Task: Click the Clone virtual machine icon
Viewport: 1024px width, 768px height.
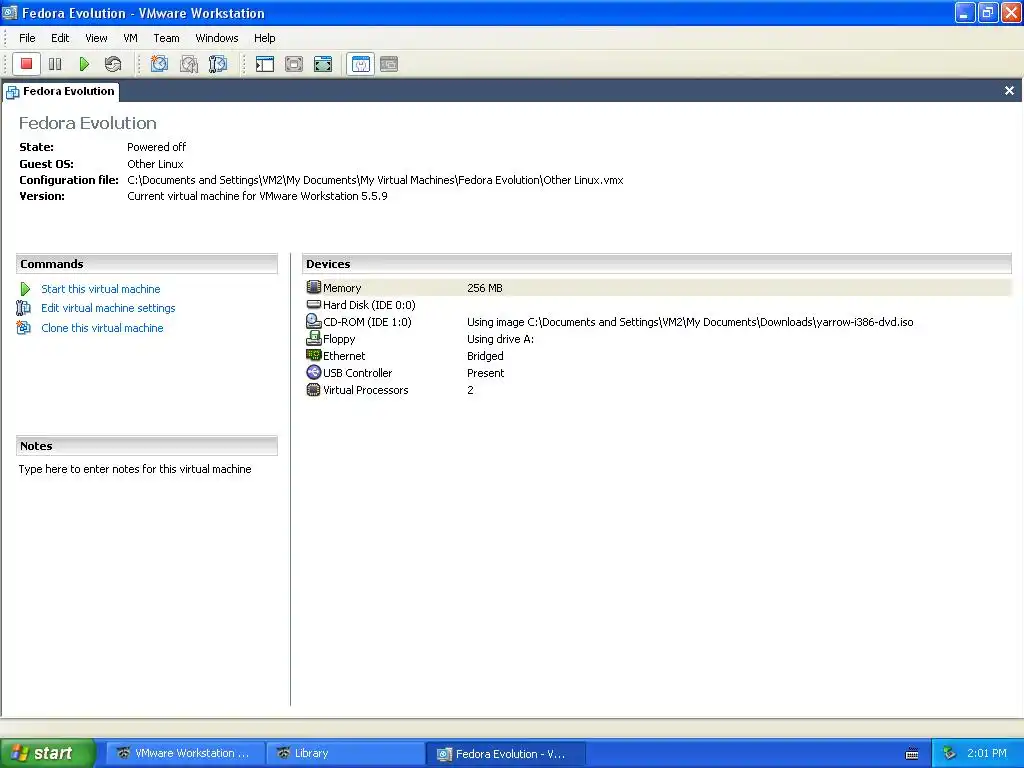Action: (x=24, y=327)
